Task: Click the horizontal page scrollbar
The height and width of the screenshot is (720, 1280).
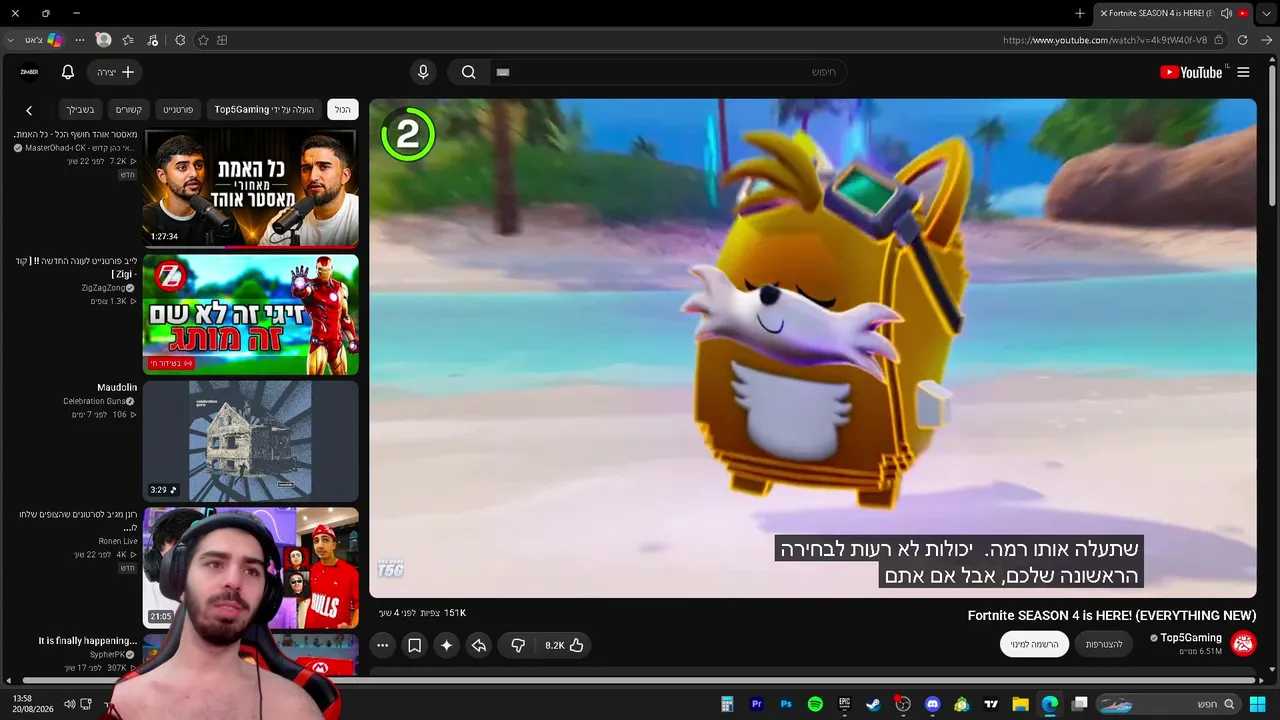Action: coord(637,681)
